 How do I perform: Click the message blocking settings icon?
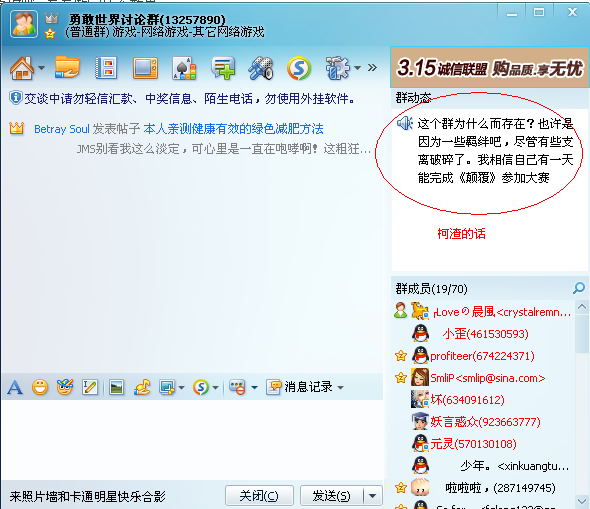click(x=237, y=387)
